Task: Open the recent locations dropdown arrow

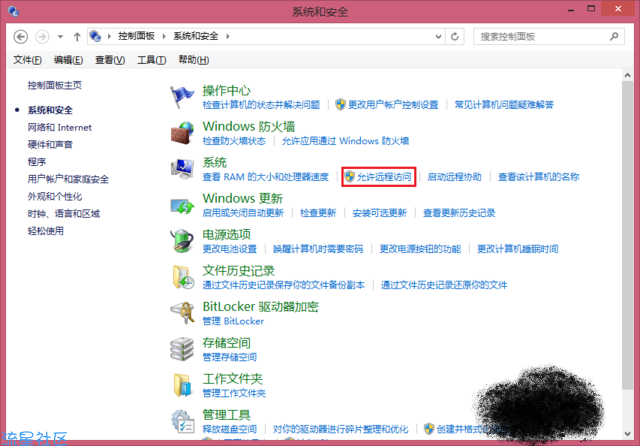Action: click(60, 37)
